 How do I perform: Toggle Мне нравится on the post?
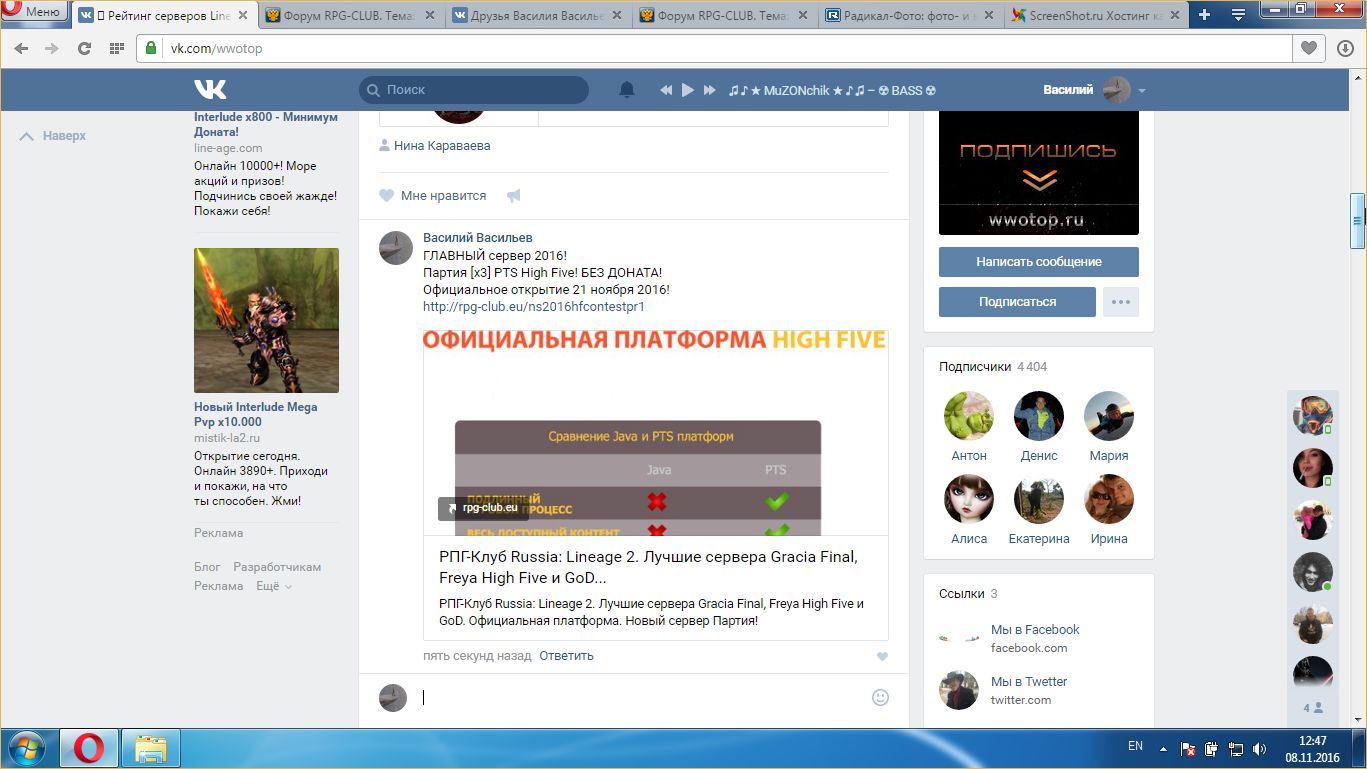pyautogui.click(x=433, y=196)
